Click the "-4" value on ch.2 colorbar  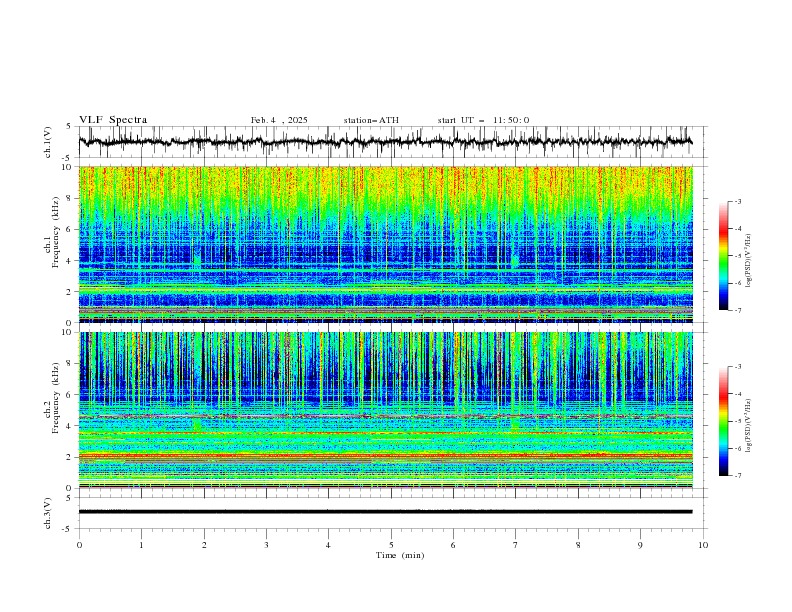[x=737, y=394]
